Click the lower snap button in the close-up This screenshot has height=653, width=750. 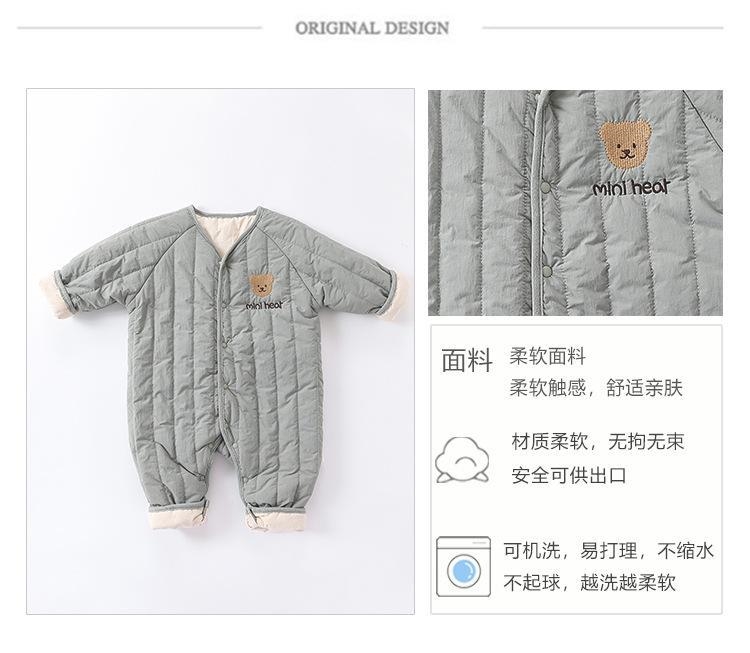(547, 272)
